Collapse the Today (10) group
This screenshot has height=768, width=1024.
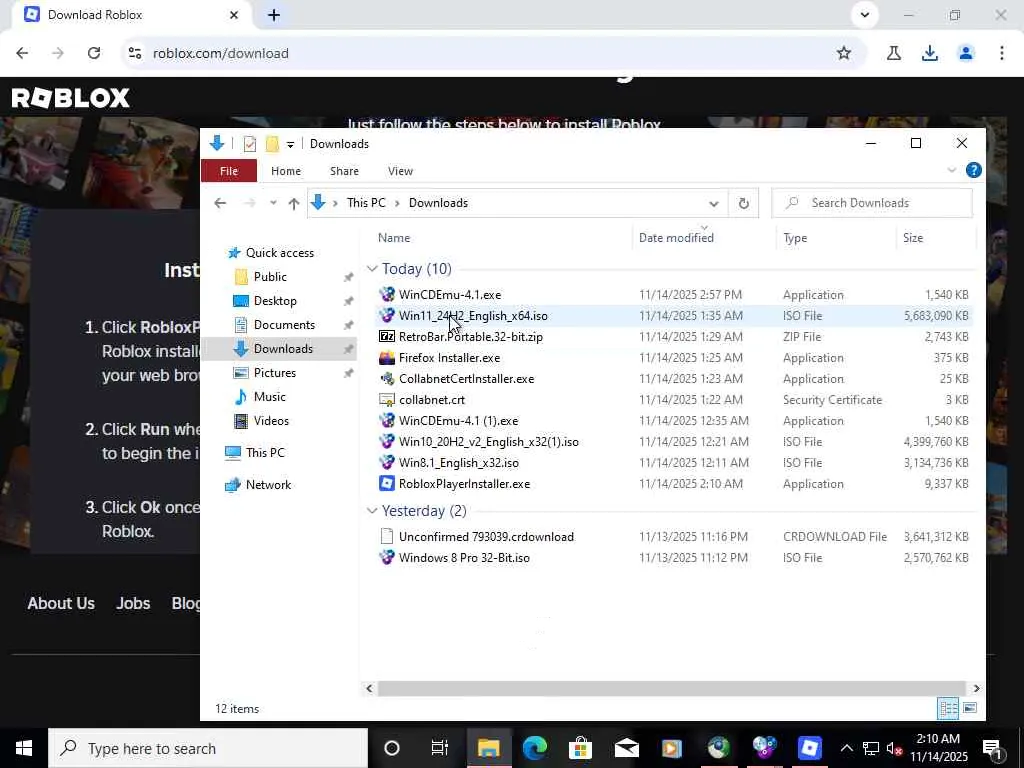[372, 268]
